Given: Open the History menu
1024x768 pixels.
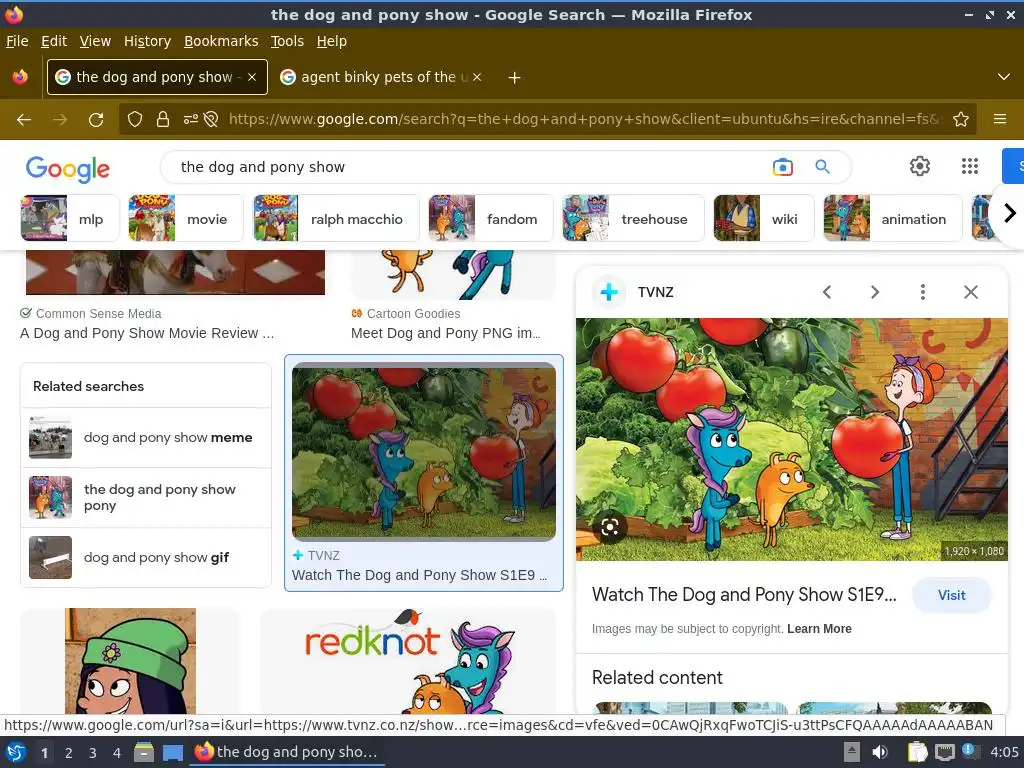Looking at the screenshot, I should (x=148, y=41).
